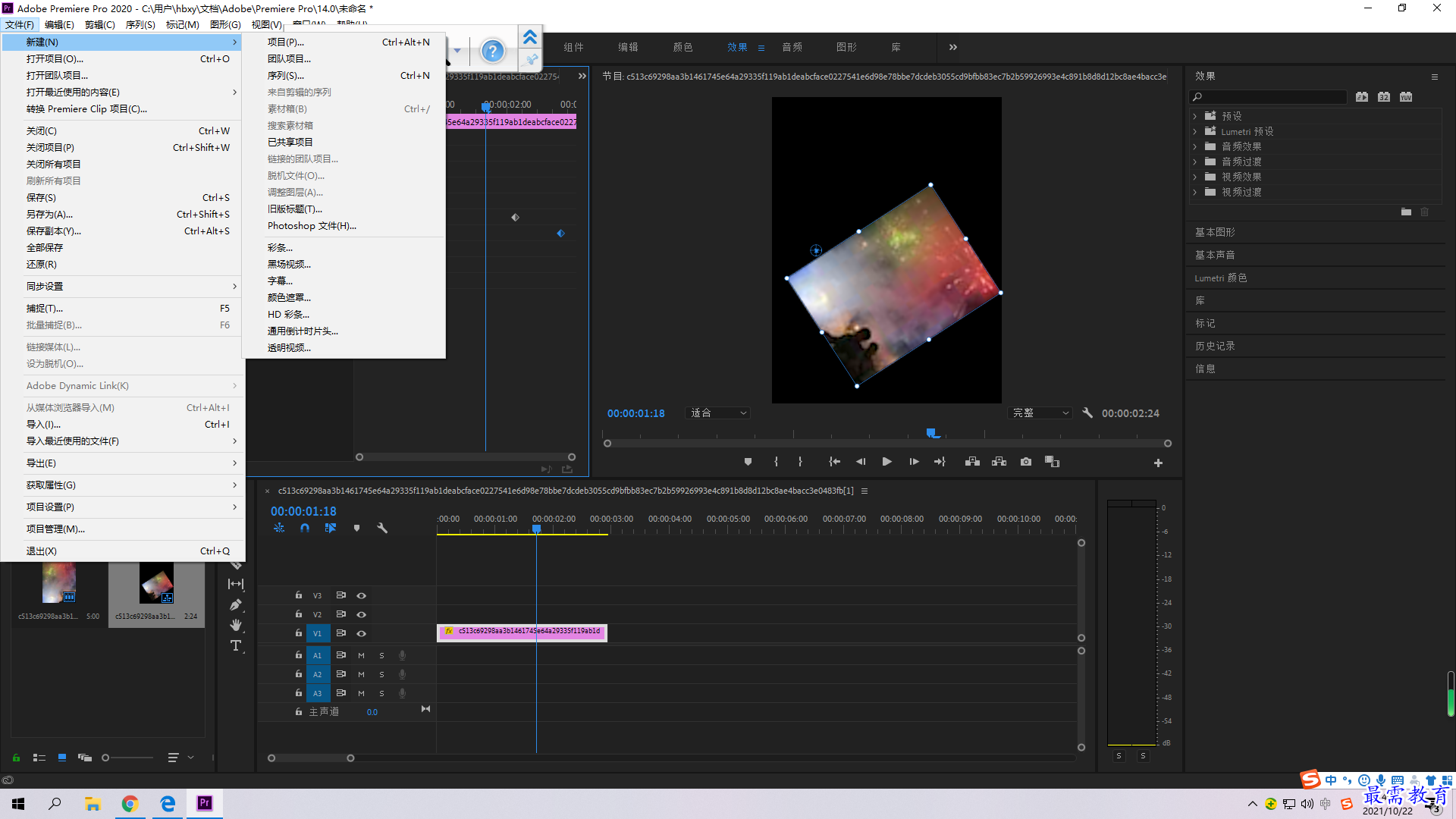Click Go to Out point button

(940, 462)
